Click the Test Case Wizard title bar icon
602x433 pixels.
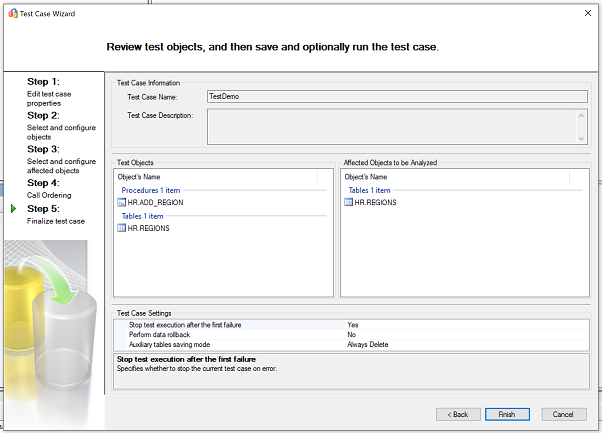point(11,13)
